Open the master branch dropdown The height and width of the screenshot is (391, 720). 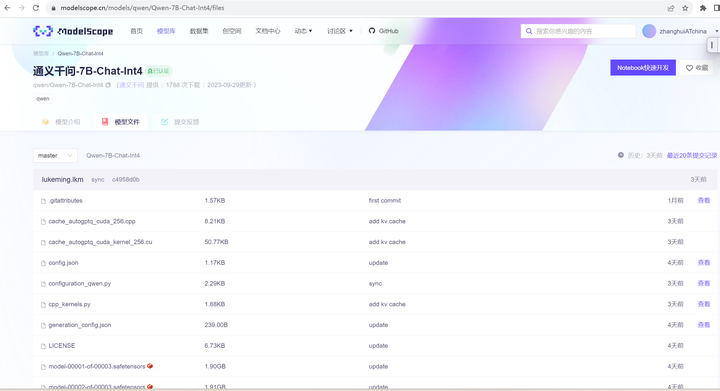click(55, 156)
